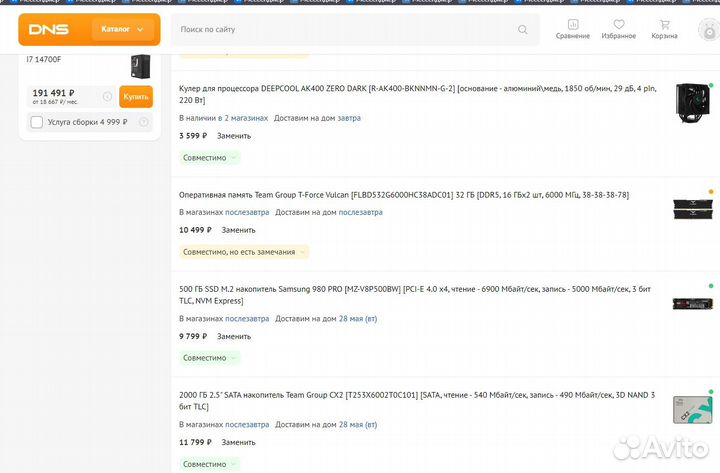The height and width of the screenshot is (473, 720).
Task: Click RAM home delivery 'послезавтра' link
Action: (x=360, y=212)
